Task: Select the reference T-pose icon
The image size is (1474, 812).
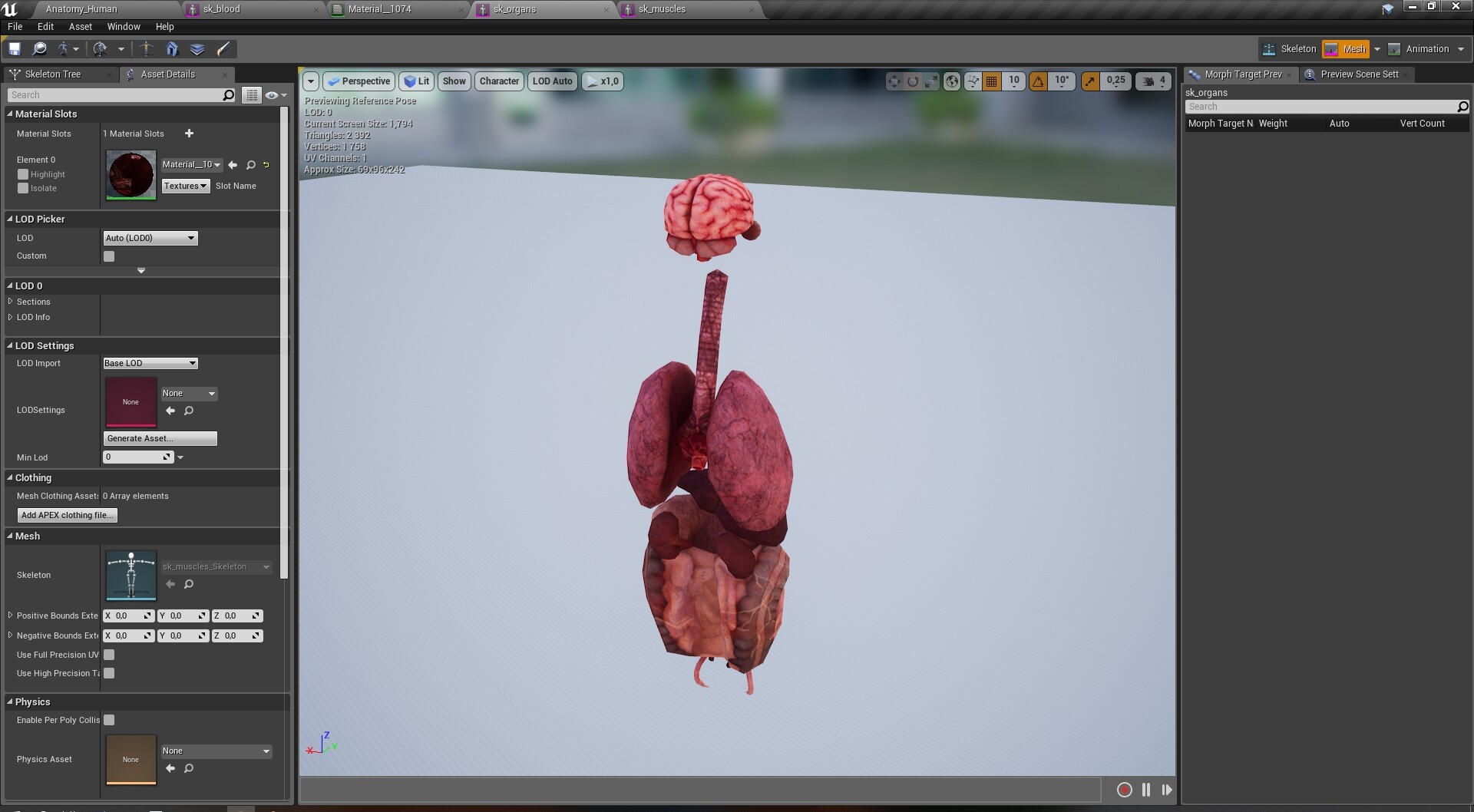Action: [145, 48]
